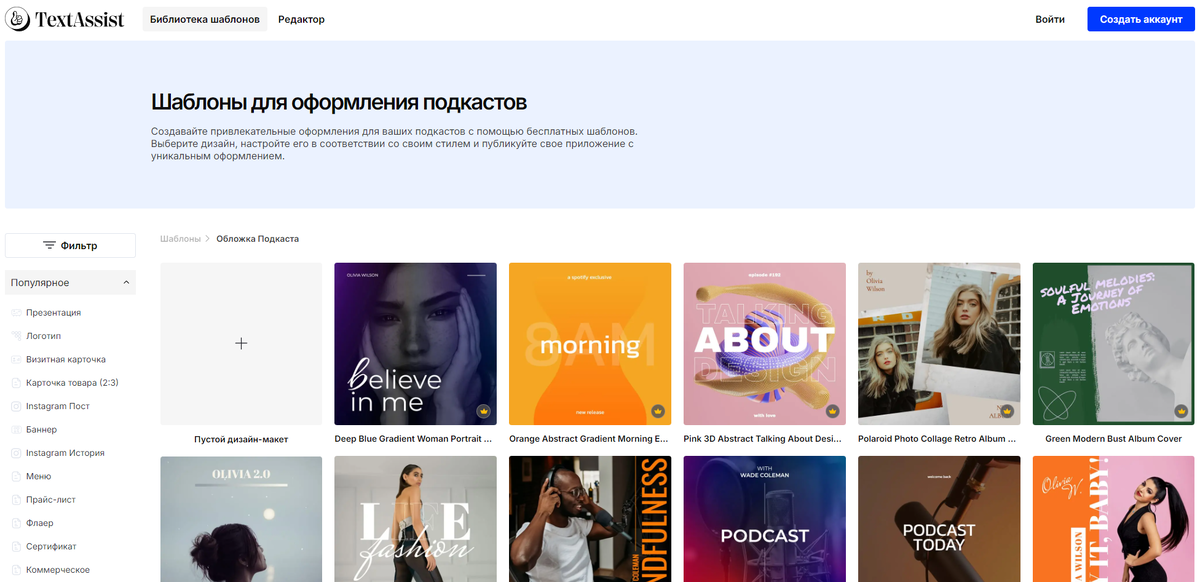This screenshot has height=582, width=1200.
Task: Click the Визитная карточка sidebar icon
Action: (x=14, y=359)
